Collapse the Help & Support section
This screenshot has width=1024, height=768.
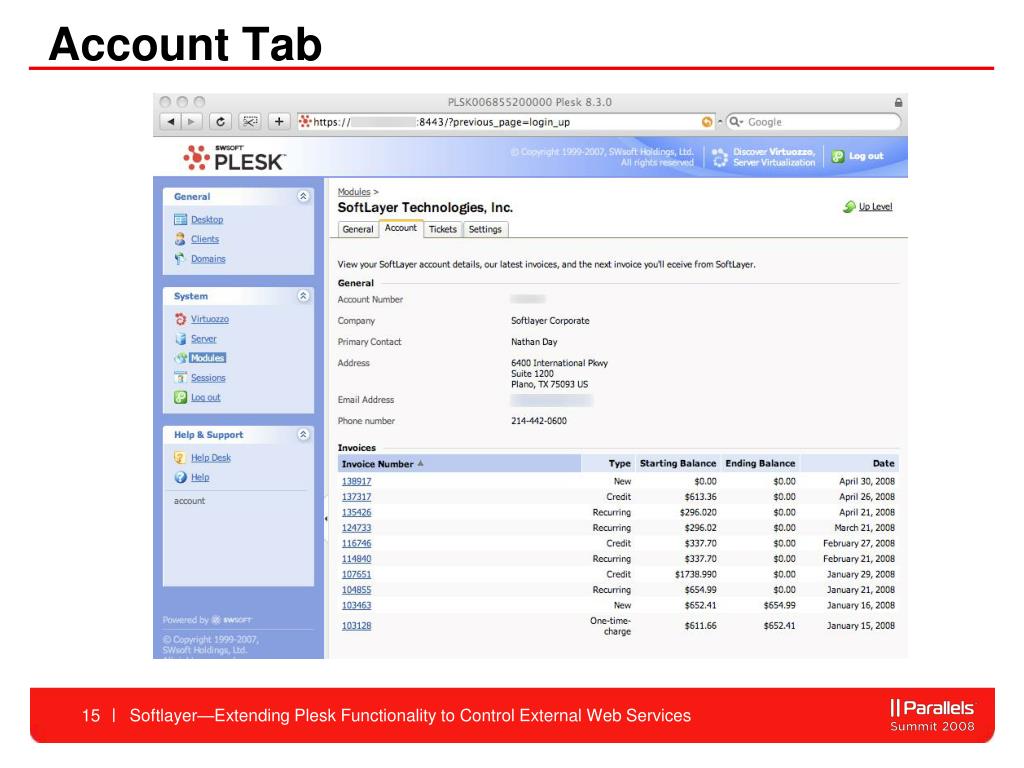(303, 434)
